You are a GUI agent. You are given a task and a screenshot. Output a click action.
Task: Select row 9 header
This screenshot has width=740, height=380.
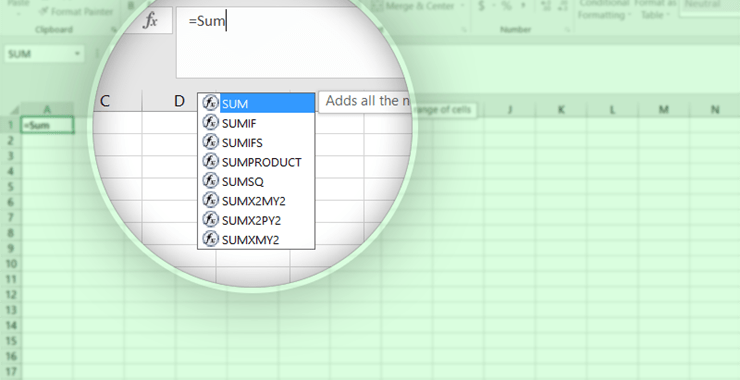point(10,248)
